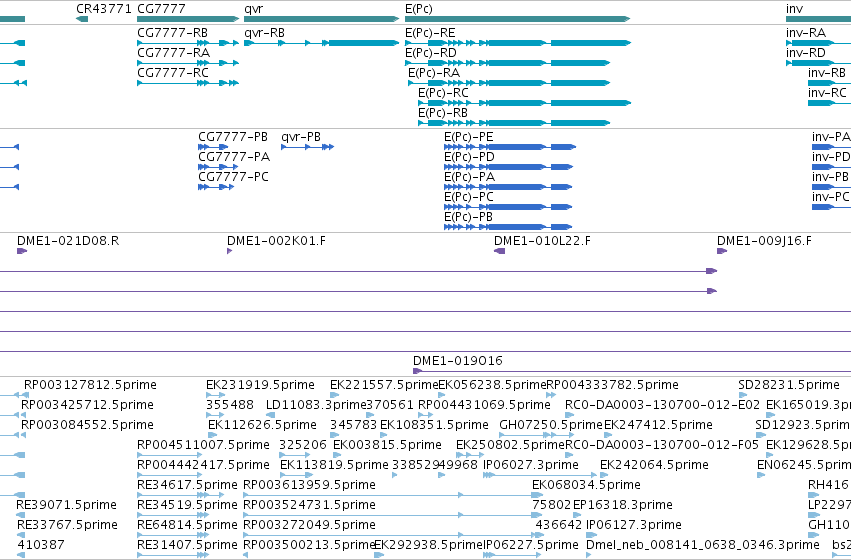Click the EK231919.5prime EST label
Viewport: 851px width, 560px height.
point(260,385)
